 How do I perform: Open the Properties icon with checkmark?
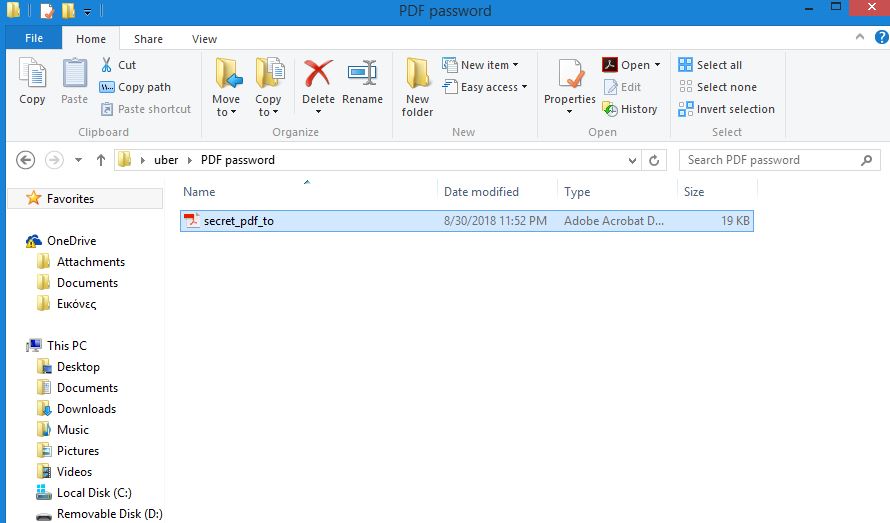[x=570, y=74]
